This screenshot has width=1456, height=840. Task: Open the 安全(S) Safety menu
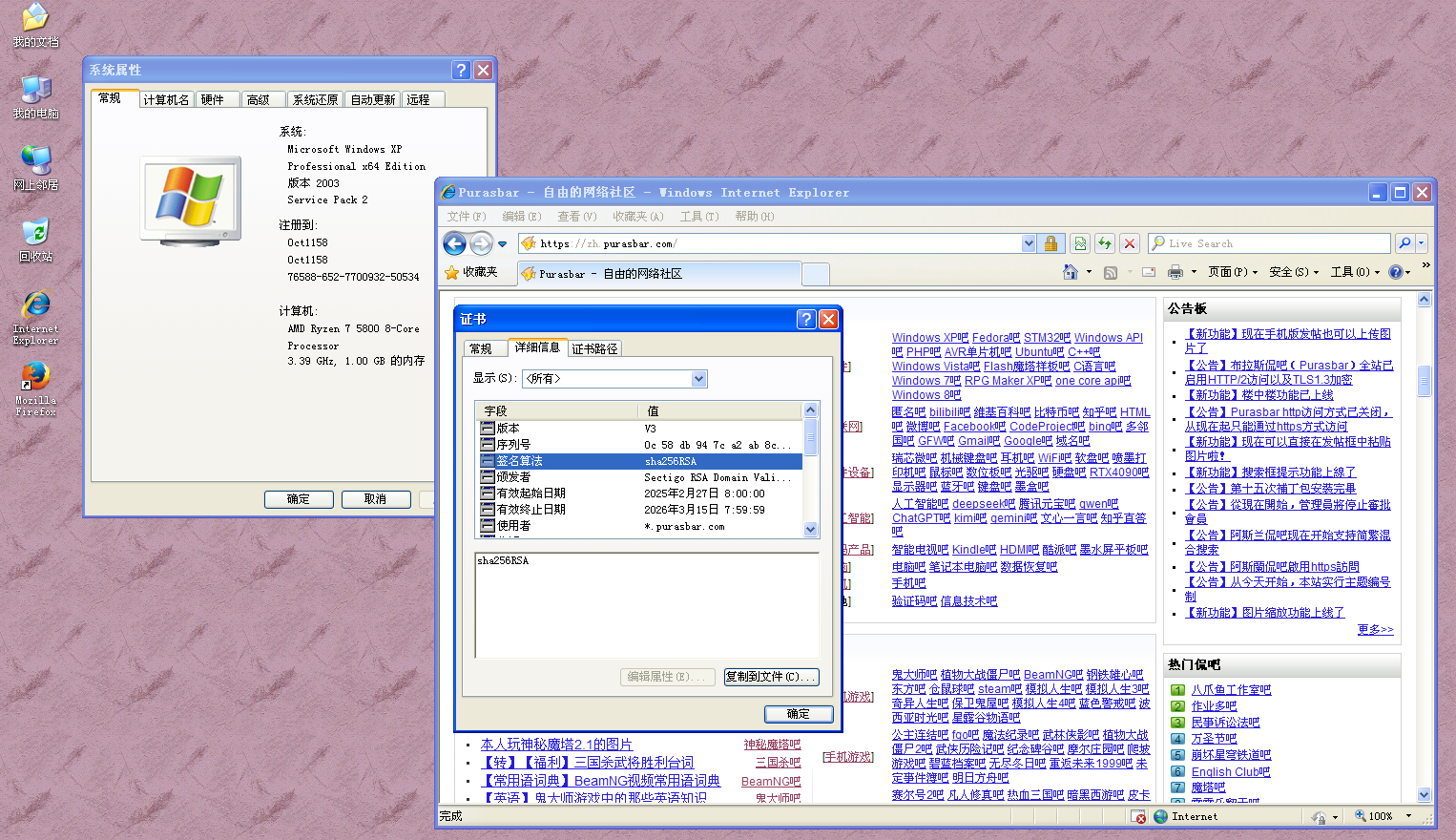(x=1294, y=272)
